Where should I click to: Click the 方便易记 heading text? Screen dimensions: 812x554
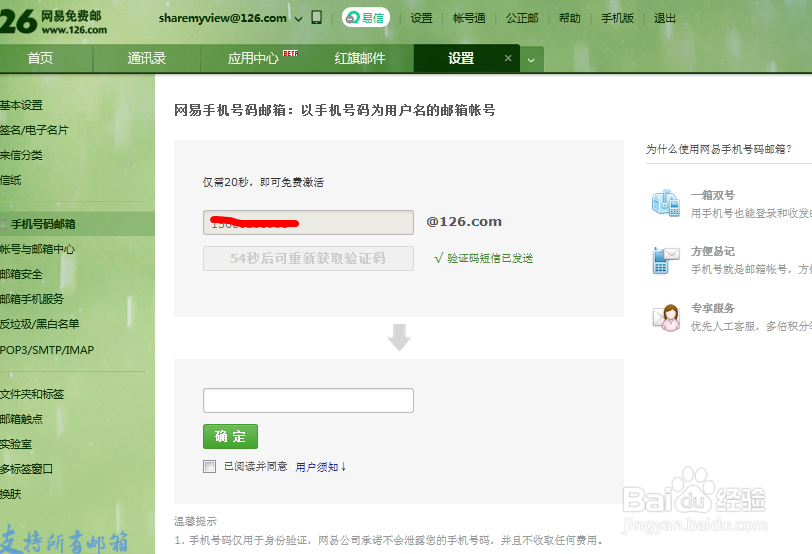click(x=713, y=251)
